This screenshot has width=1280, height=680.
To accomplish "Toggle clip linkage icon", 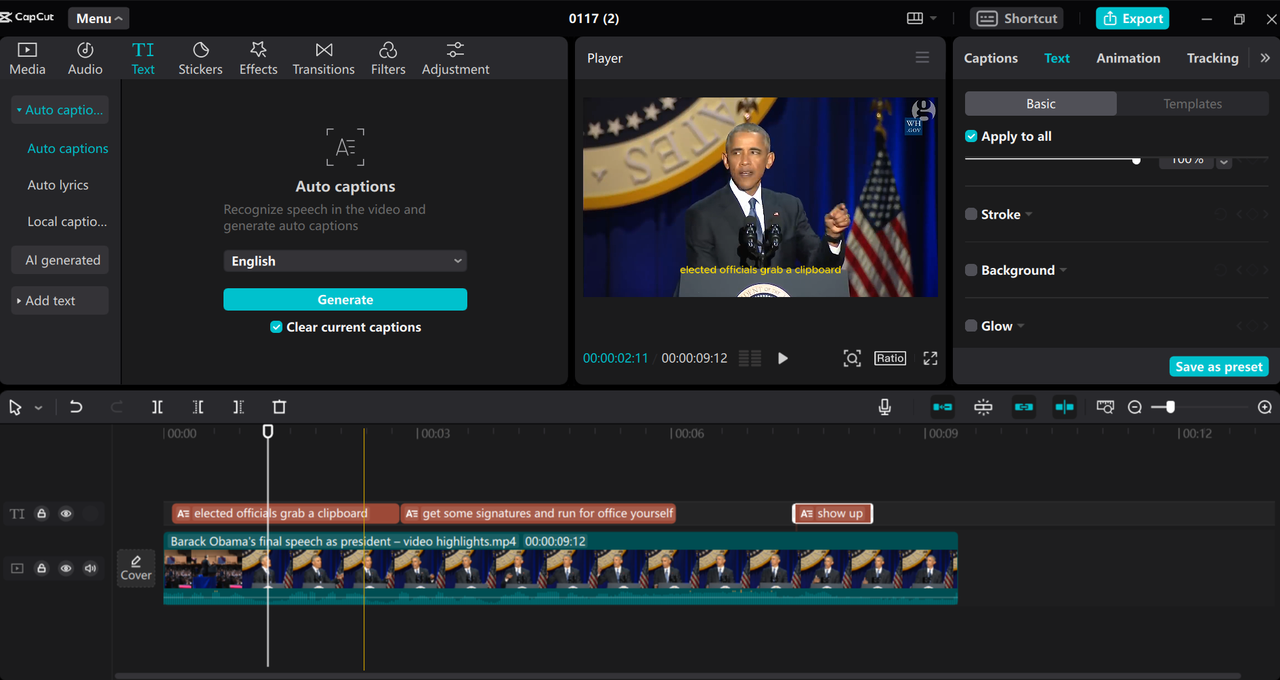I will click(x=1023, y=407).
